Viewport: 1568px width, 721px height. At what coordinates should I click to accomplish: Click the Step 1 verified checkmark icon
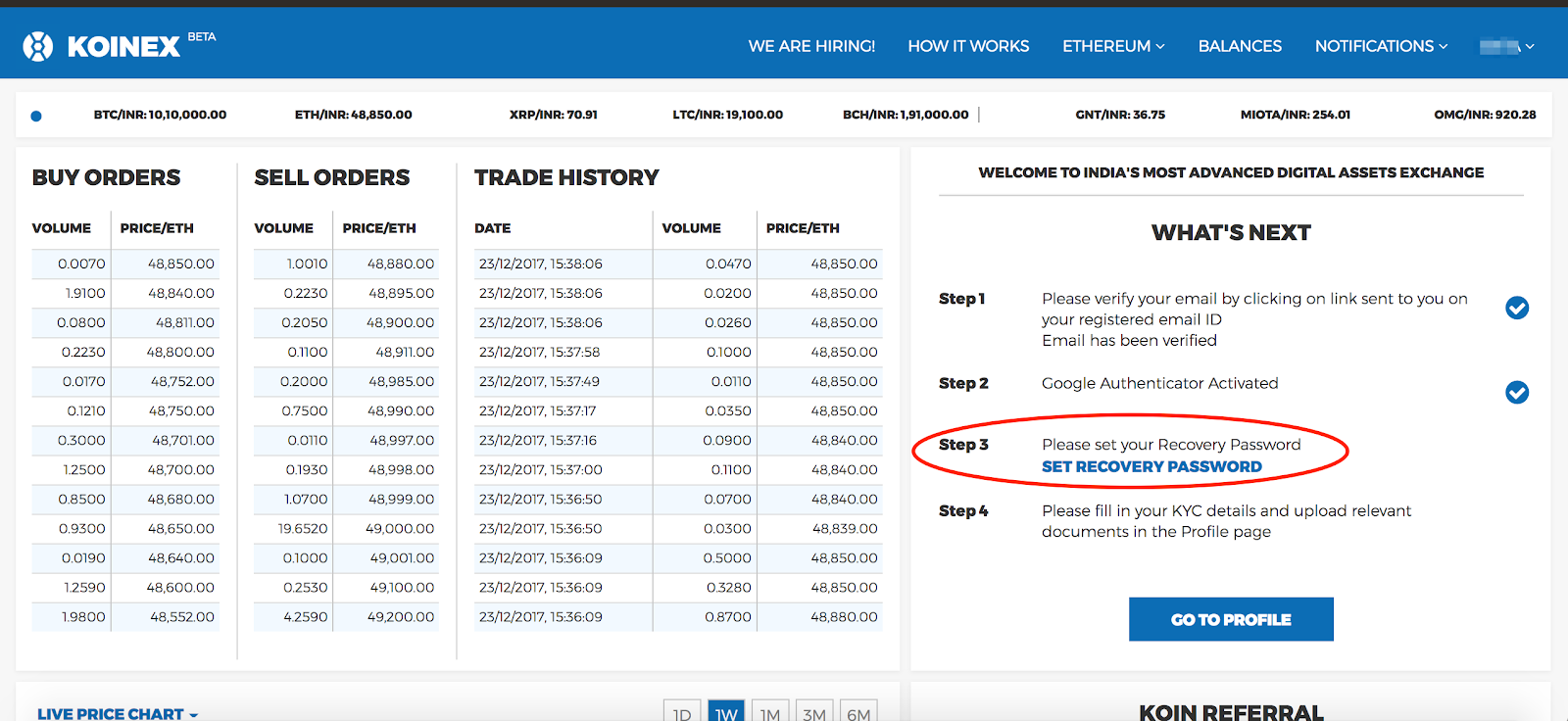tap(1517, 308)
